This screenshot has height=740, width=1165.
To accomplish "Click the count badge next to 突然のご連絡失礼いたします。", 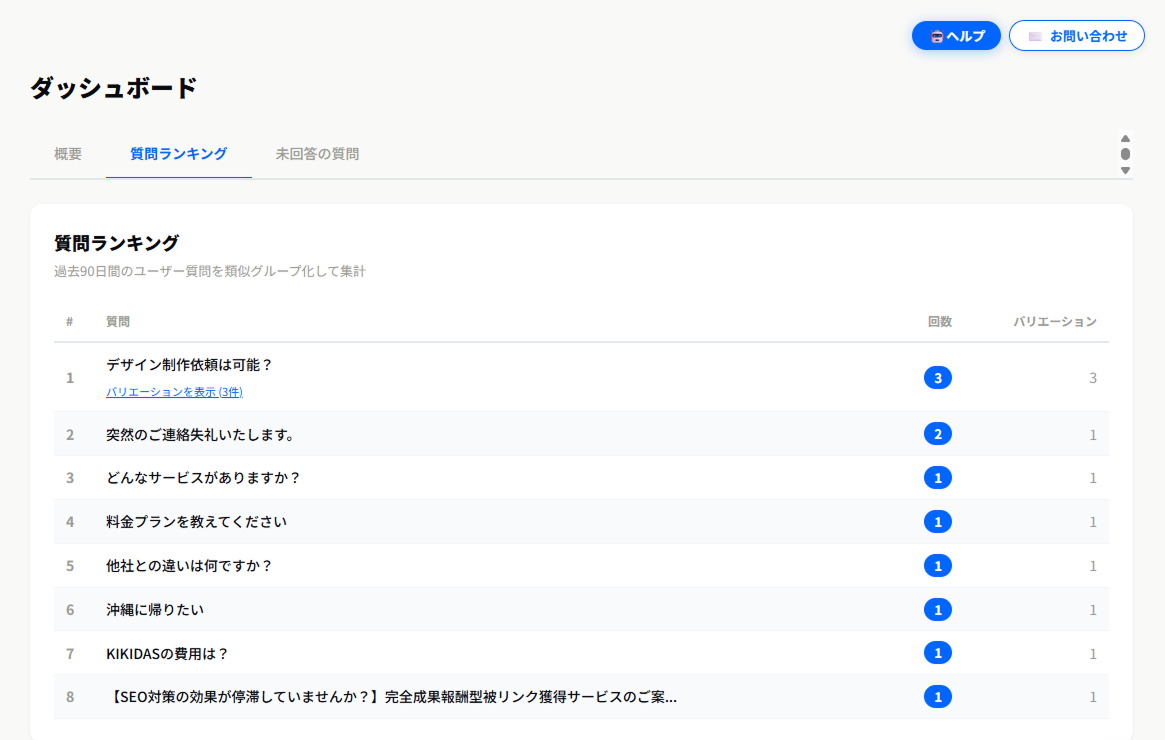I will pos(938,433).
